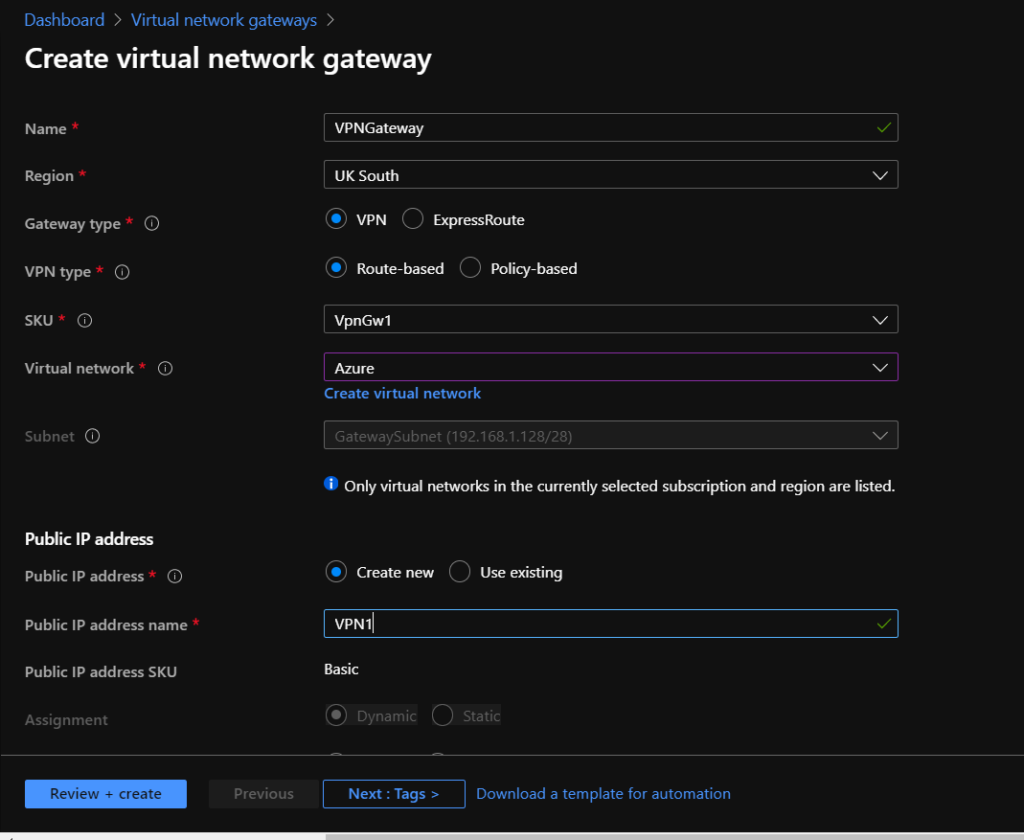Choose Policy-based VPN type
The image size is (1024, 840).
coord(471,268)
